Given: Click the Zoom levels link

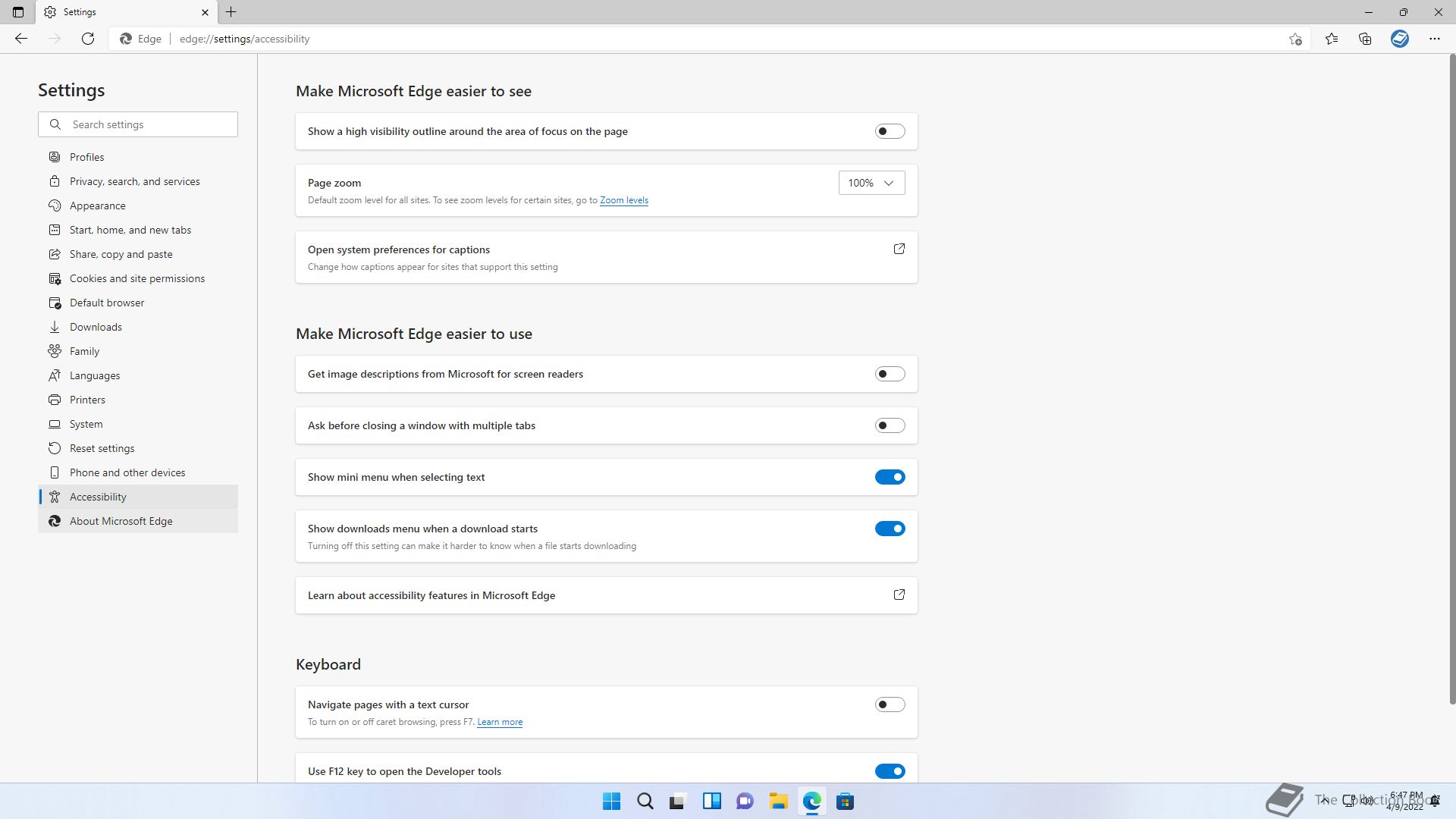Looking at the screenshot, I should (624, 200).
